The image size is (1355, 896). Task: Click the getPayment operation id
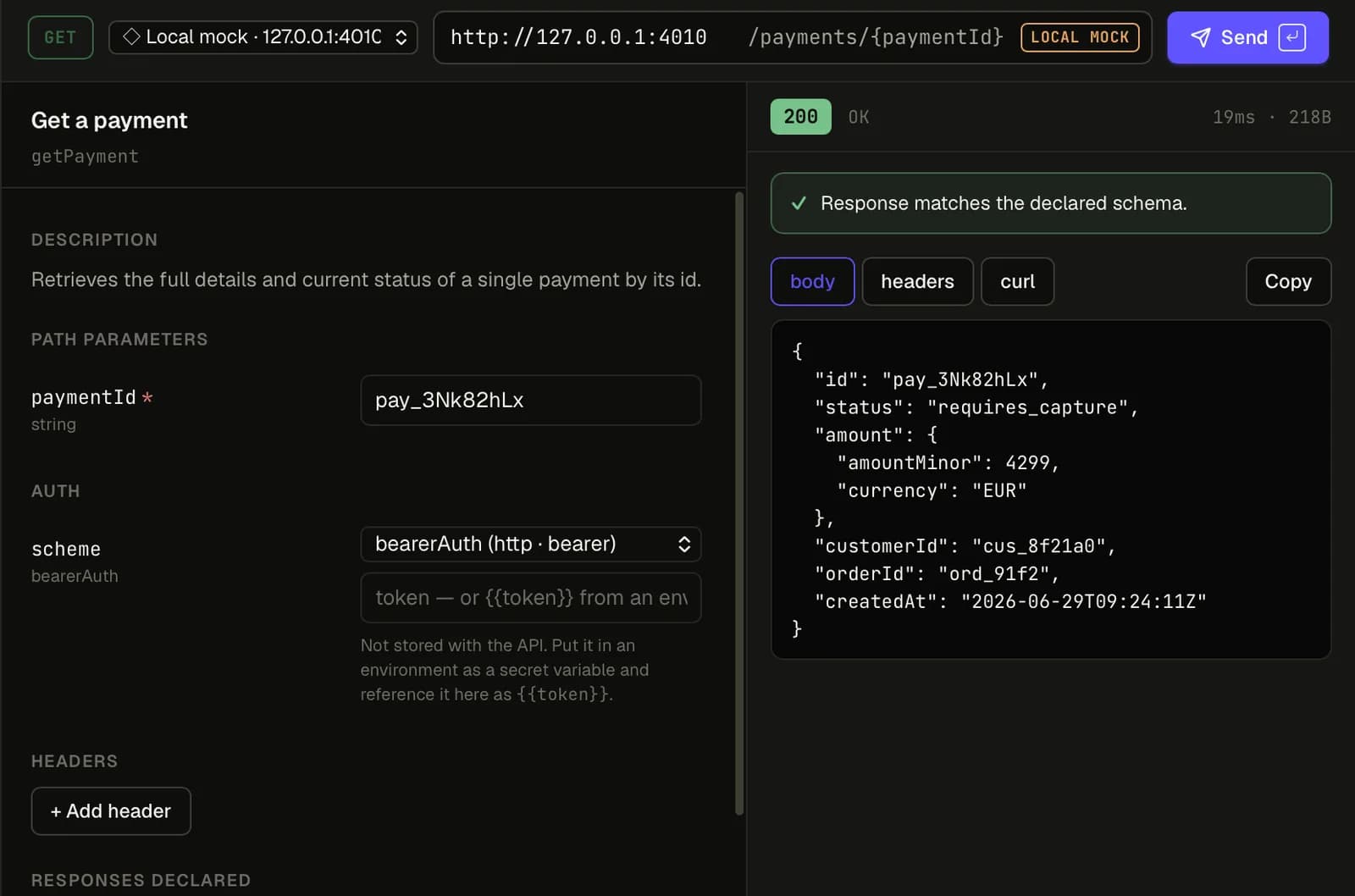(x=85, y=157)
